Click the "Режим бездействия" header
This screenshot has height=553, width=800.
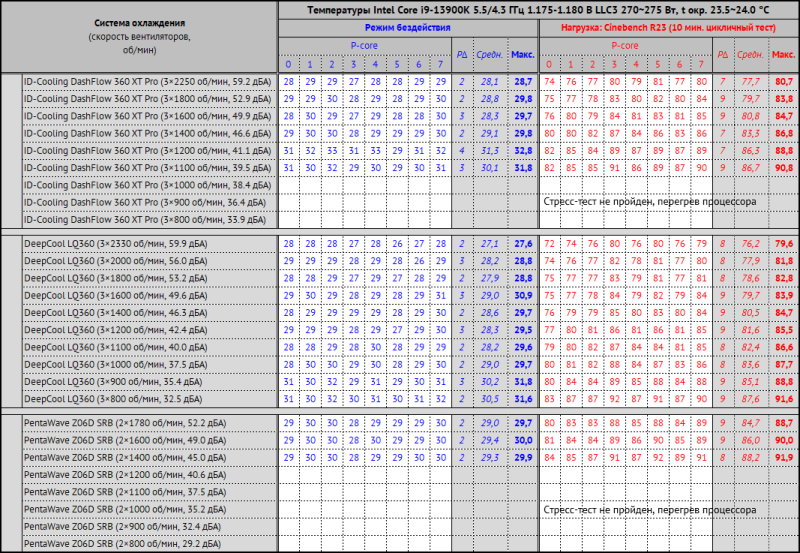point(407,28)
